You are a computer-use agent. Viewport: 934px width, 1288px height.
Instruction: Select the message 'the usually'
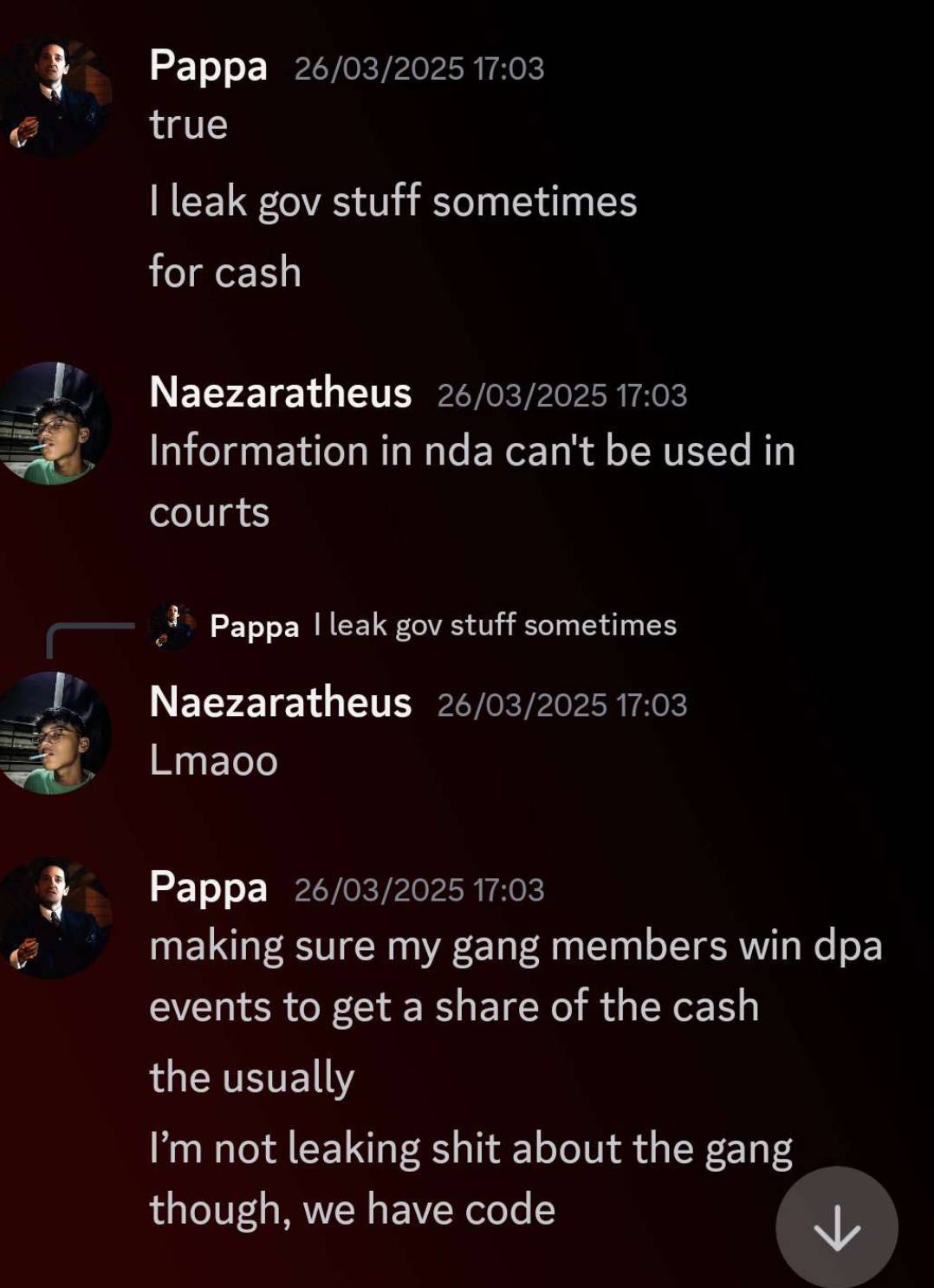pos(252,1078)
